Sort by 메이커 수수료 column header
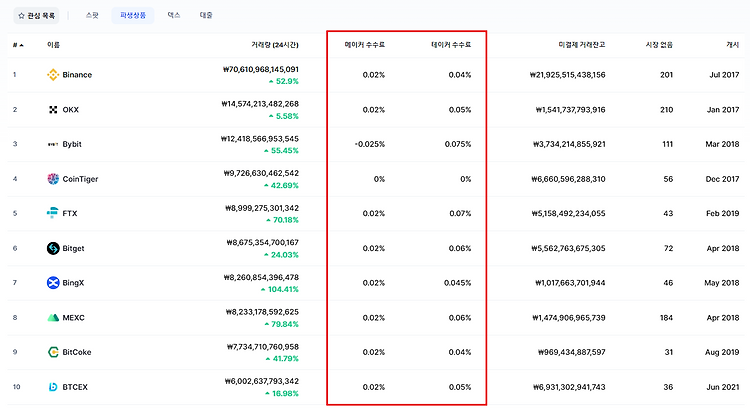 364,45
